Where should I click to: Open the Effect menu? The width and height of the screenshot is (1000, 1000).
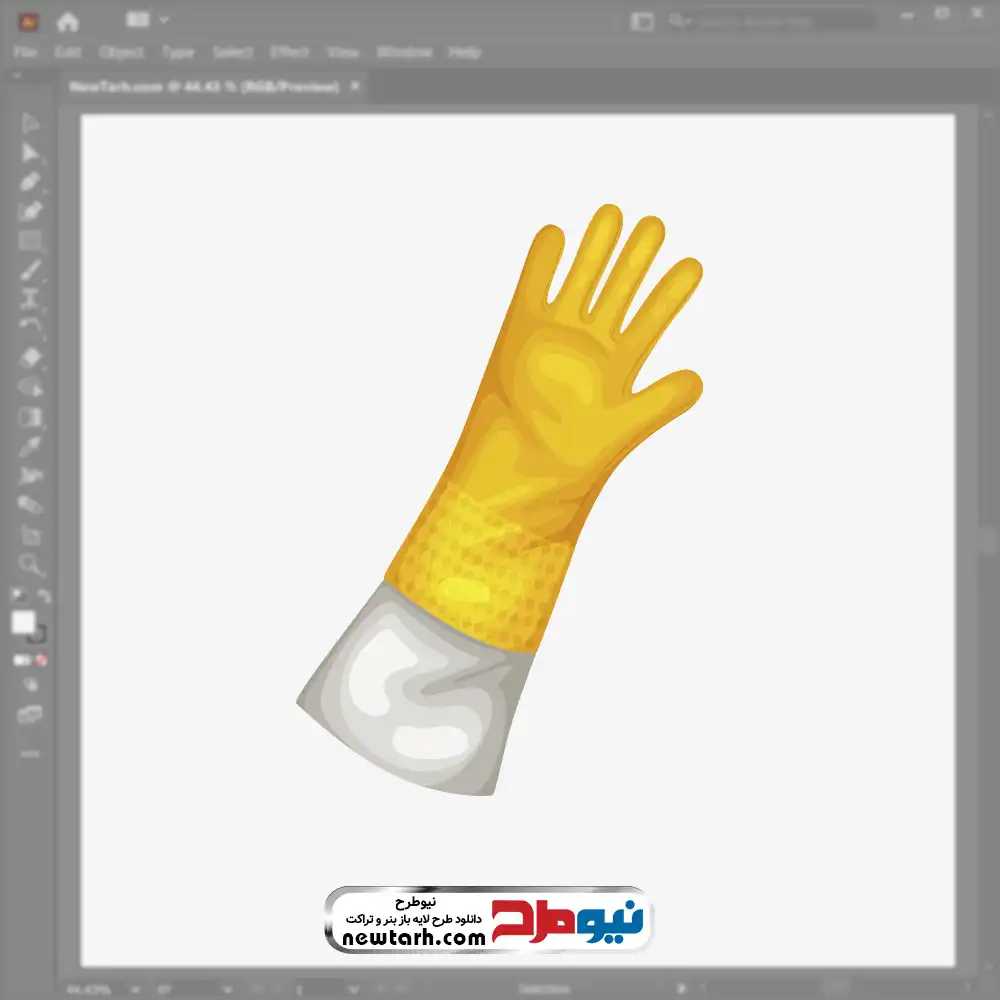[x=290, y=52]
